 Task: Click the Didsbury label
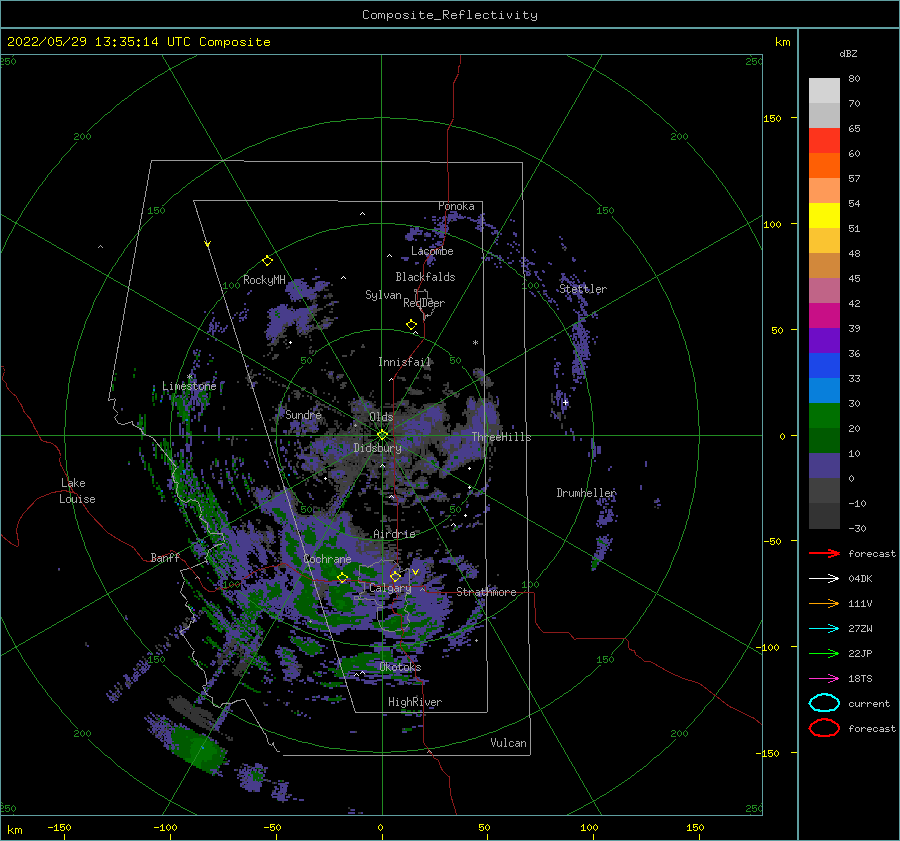click(378, 448)
